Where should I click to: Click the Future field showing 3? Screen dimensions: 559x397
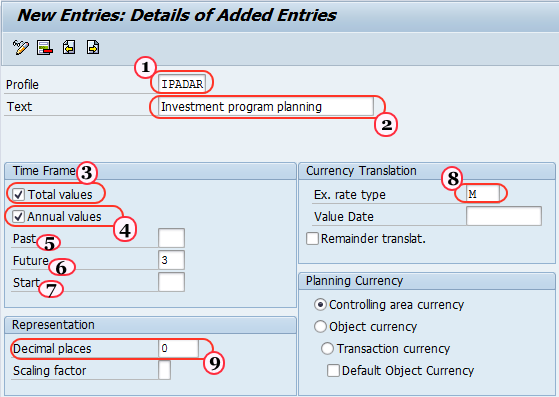point(171,260)
